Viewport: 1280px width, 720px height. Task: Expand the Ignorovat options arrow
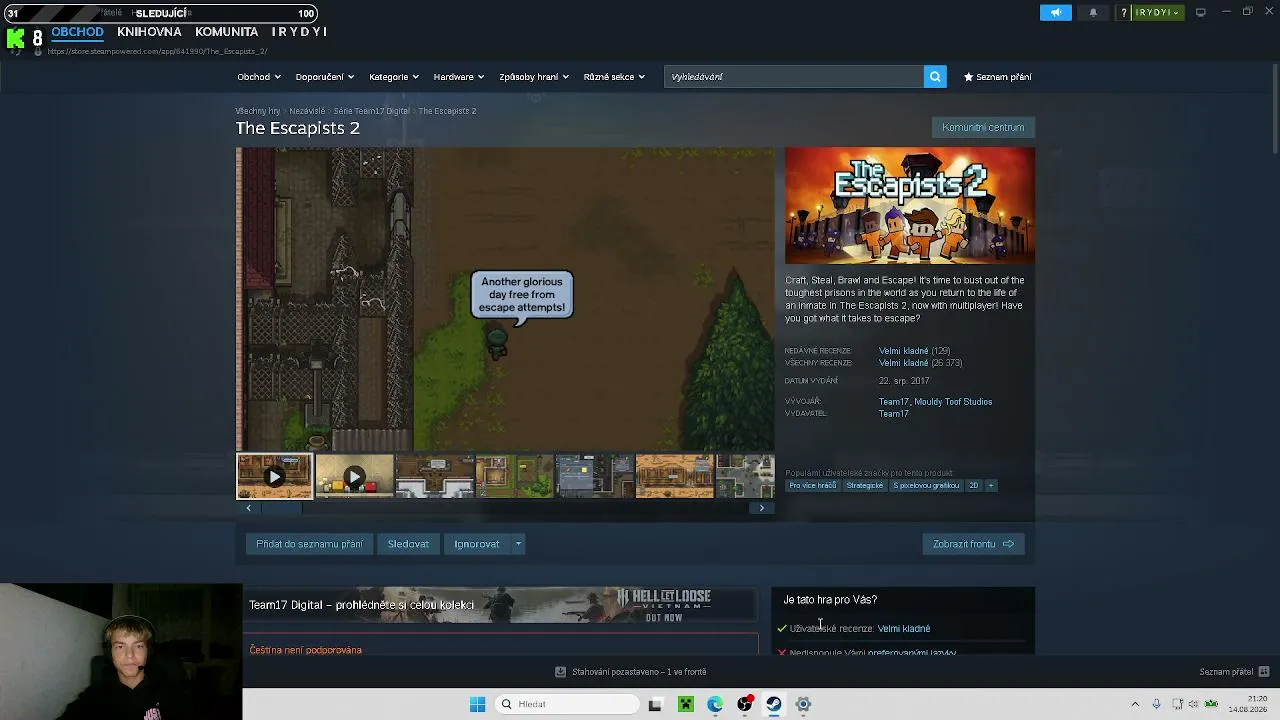[518, 544]
